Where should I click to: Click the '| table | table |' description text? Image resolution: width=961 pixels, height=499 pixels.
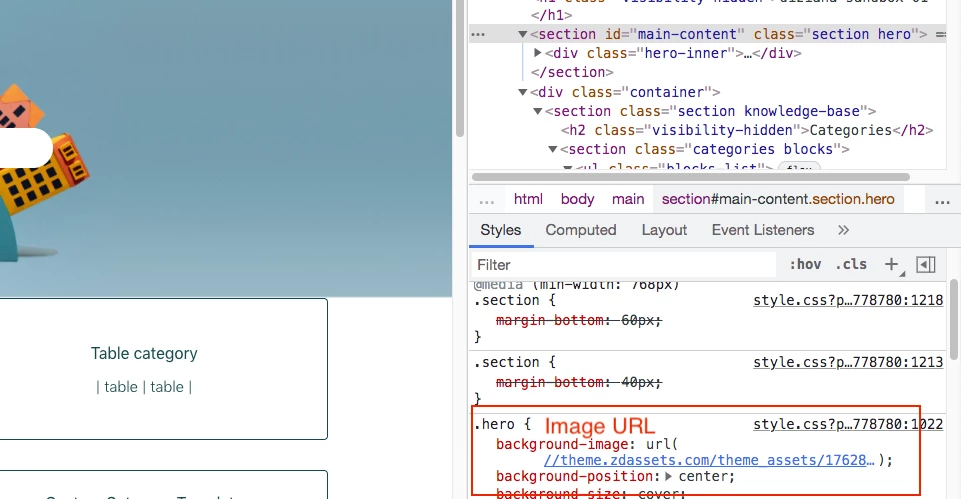pyautogui.click(x=144, y=387)
